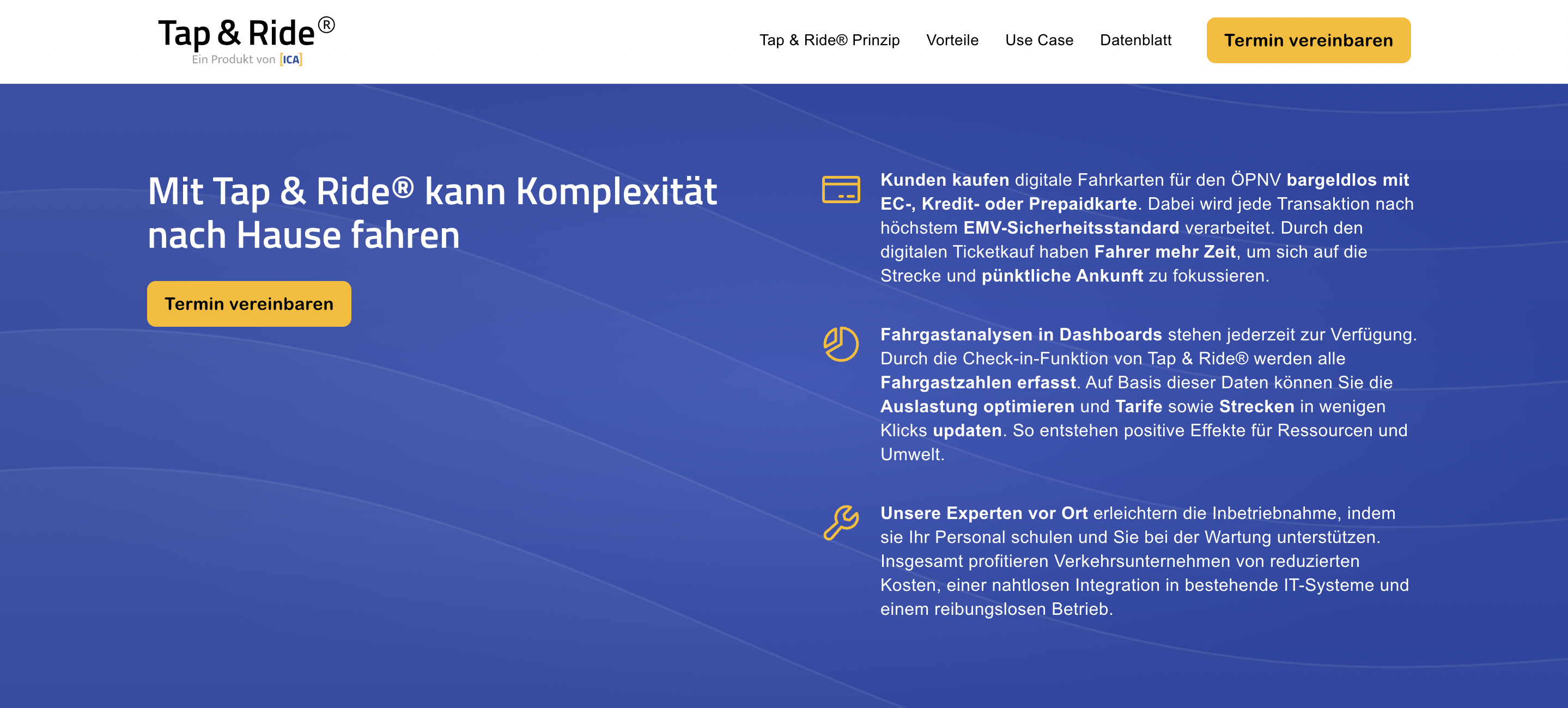Click the ICA brand mark in logo

point(291,59)
